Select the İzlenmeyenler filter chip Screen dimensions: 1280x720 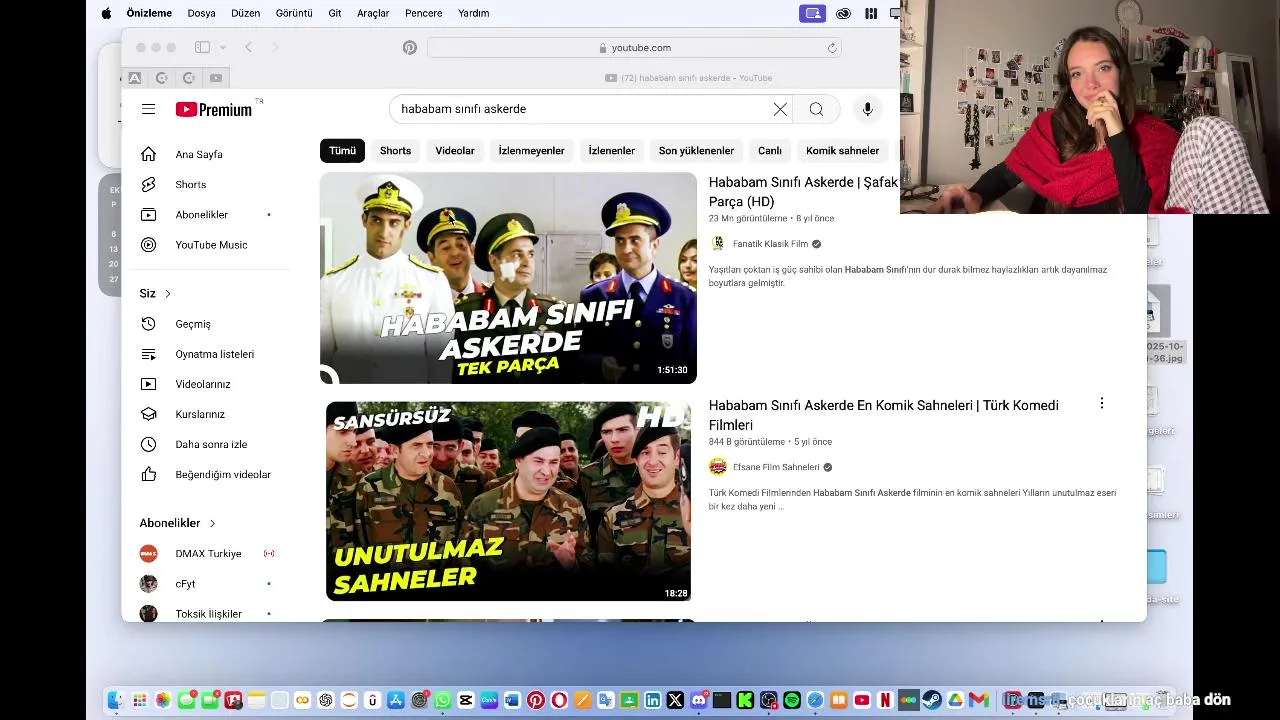click(531, 151)
